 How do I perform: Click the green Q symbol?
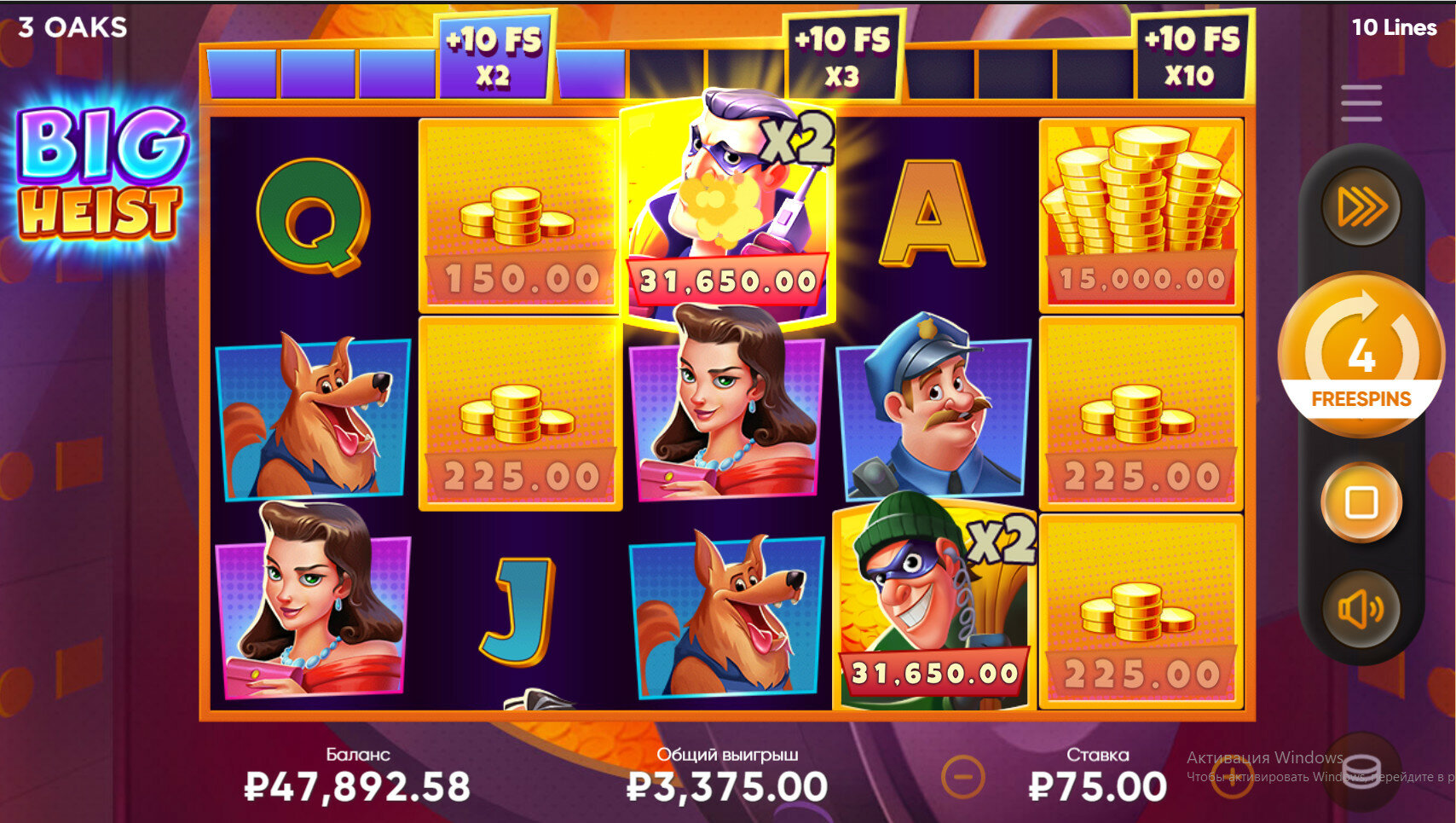click(314, 216)
